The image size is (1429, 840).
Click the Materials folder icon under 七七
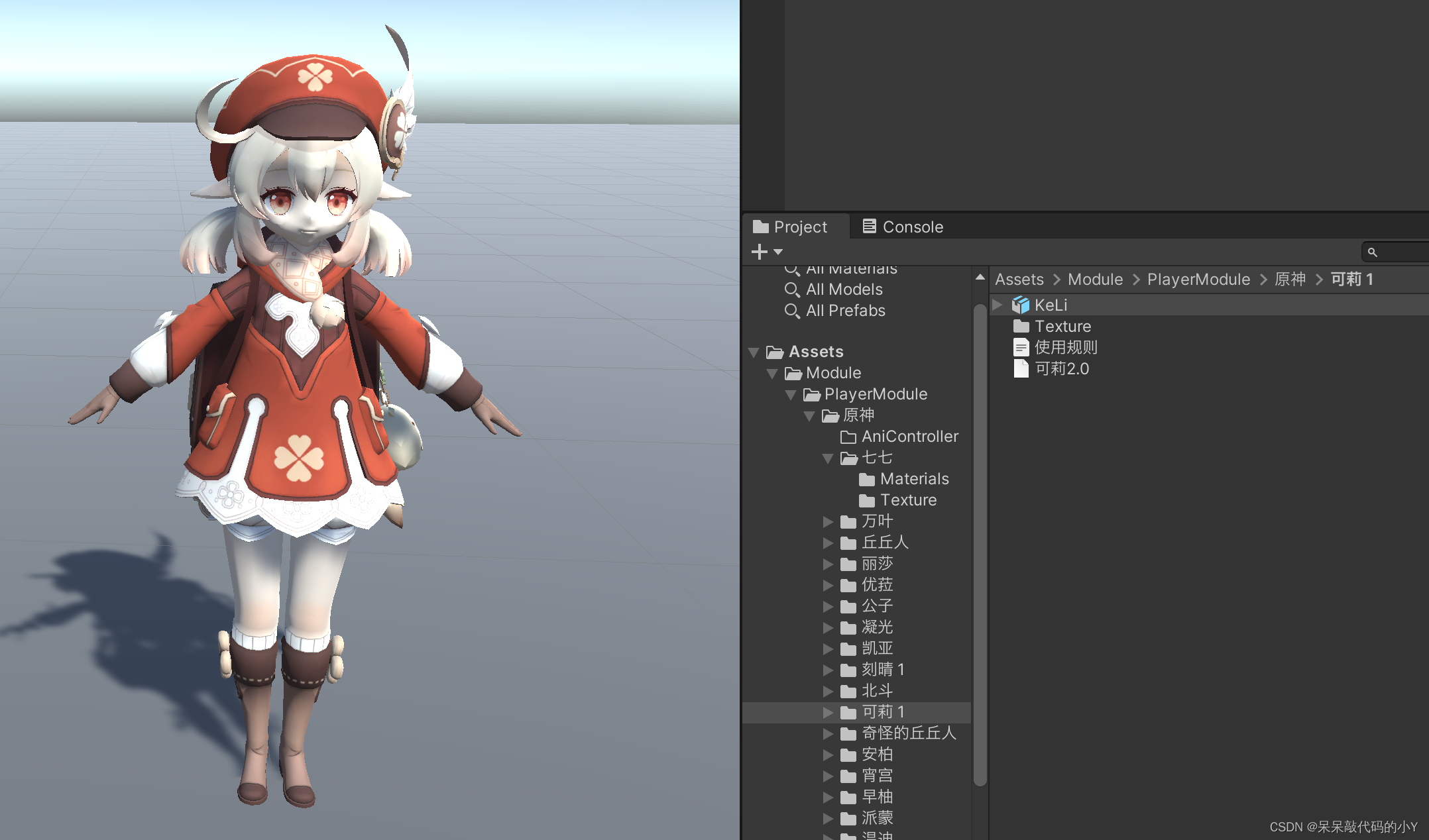click(x=867, y=479)
